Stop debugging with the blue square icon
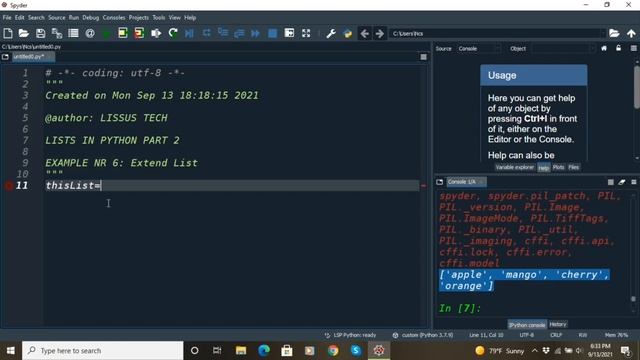This screenshot has width=640, height=360. 272,33
